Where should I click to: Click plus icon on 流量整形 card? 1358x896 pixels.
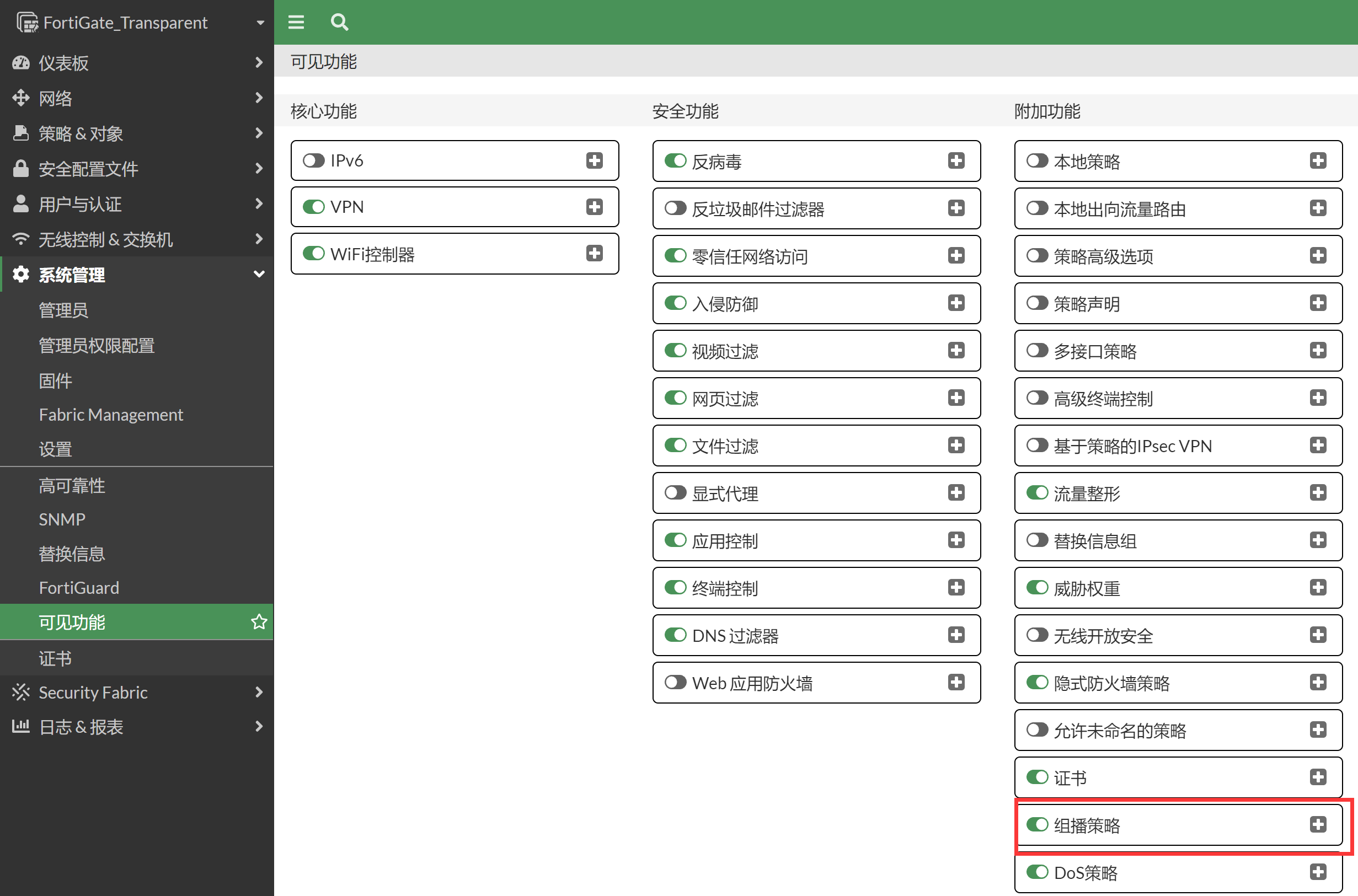[x=1318, y=492]
